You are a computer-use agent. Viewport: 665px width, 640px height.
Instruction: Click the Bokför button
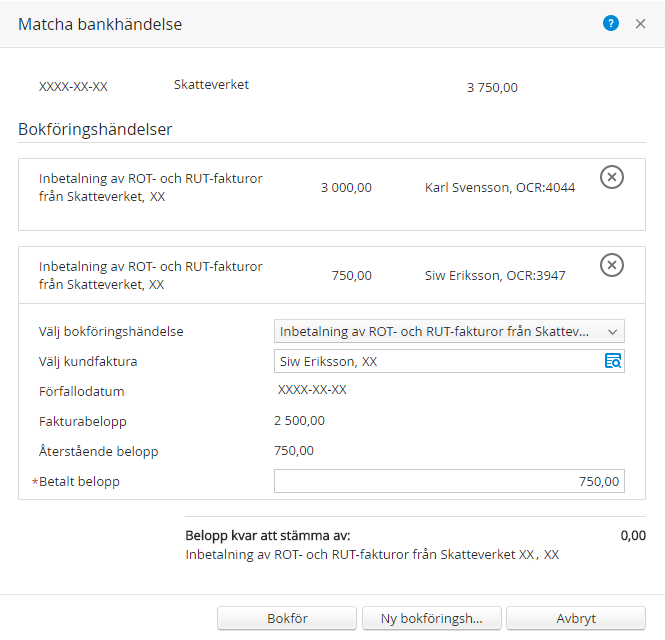click(287, 618)
